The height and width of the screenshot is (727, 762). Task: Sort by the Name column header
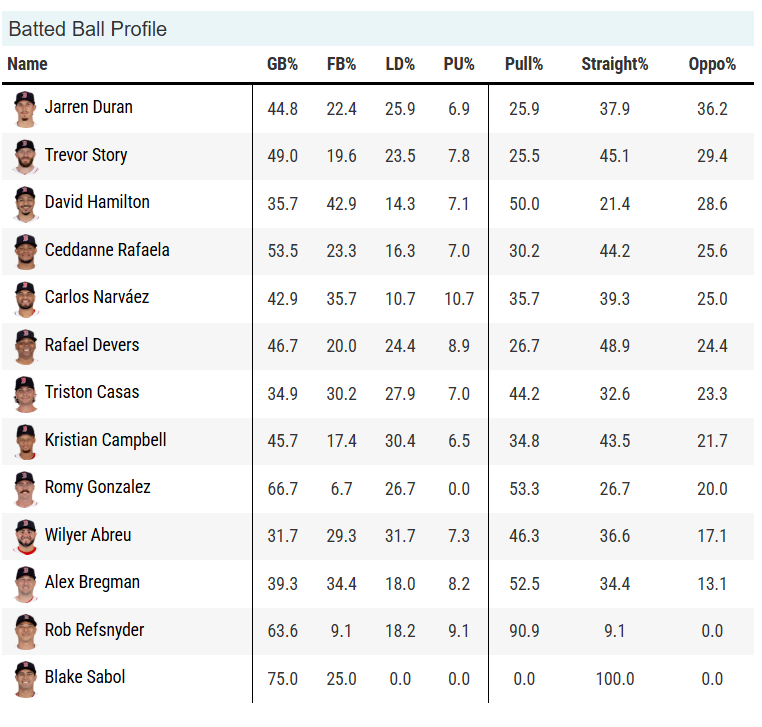(x=27, y=64)
